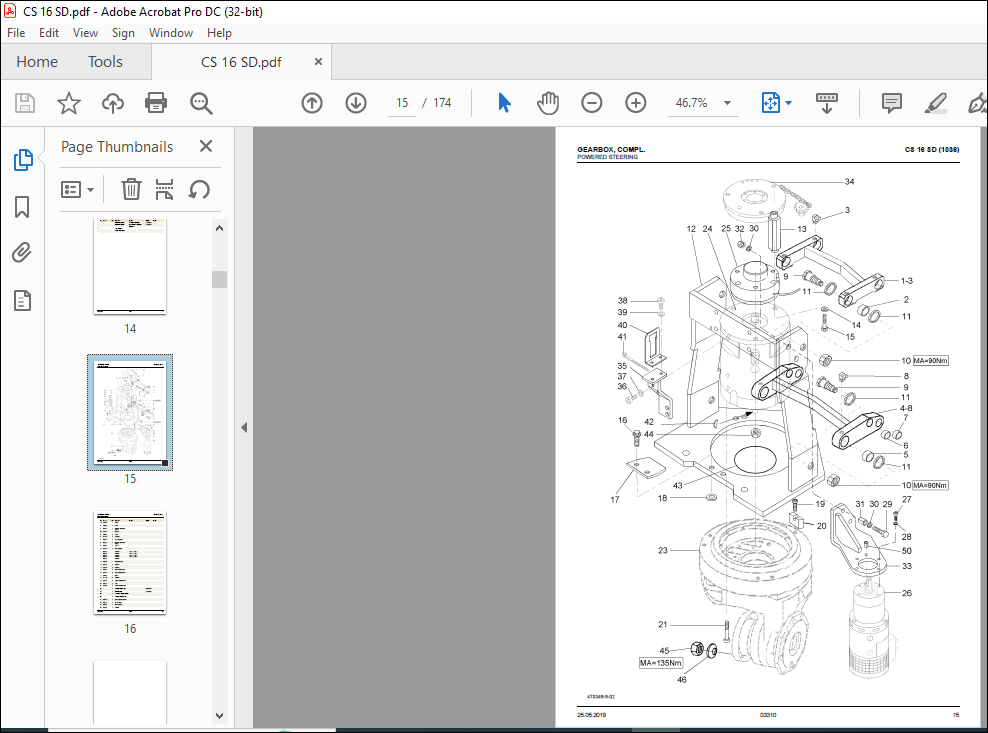
Task: Go to previous page arrow
Action: coord(312,103)
